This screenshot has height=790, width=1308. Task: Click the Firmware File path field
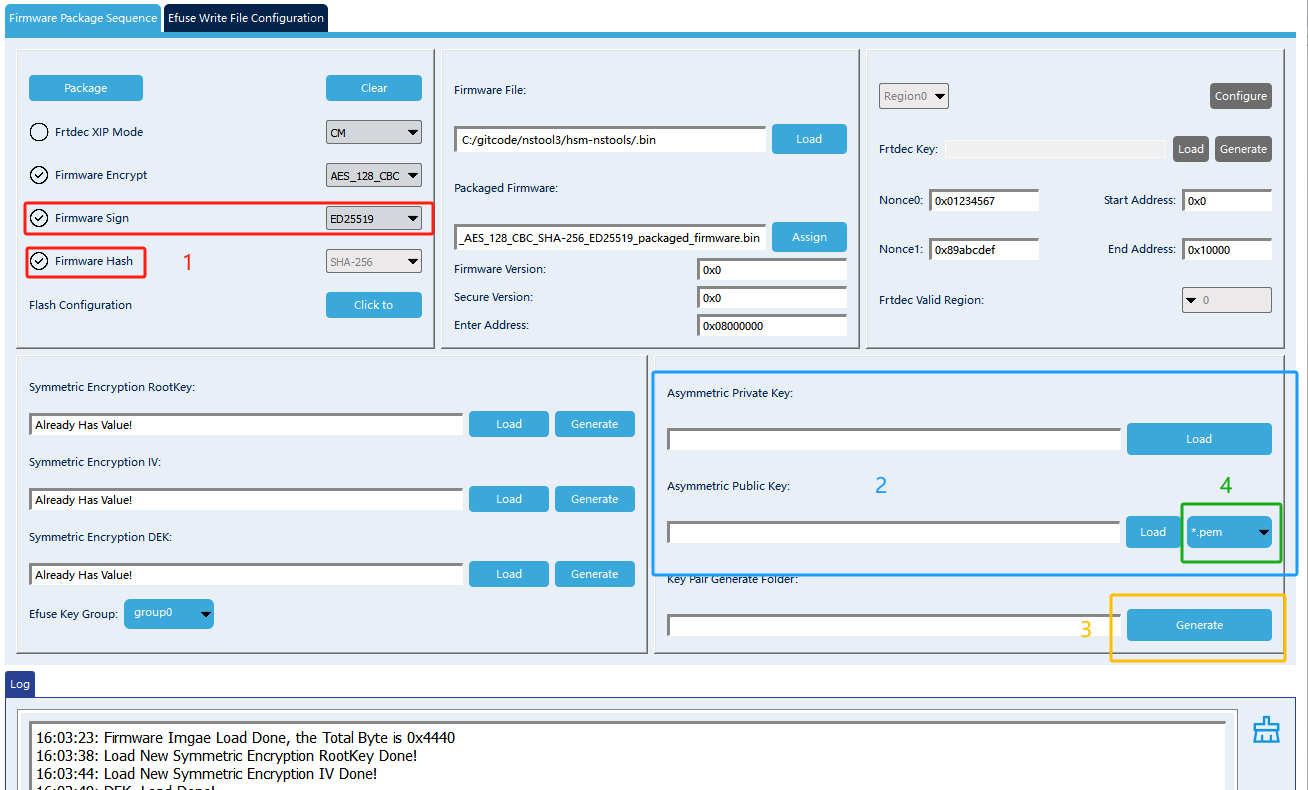[x=610, y=139]
